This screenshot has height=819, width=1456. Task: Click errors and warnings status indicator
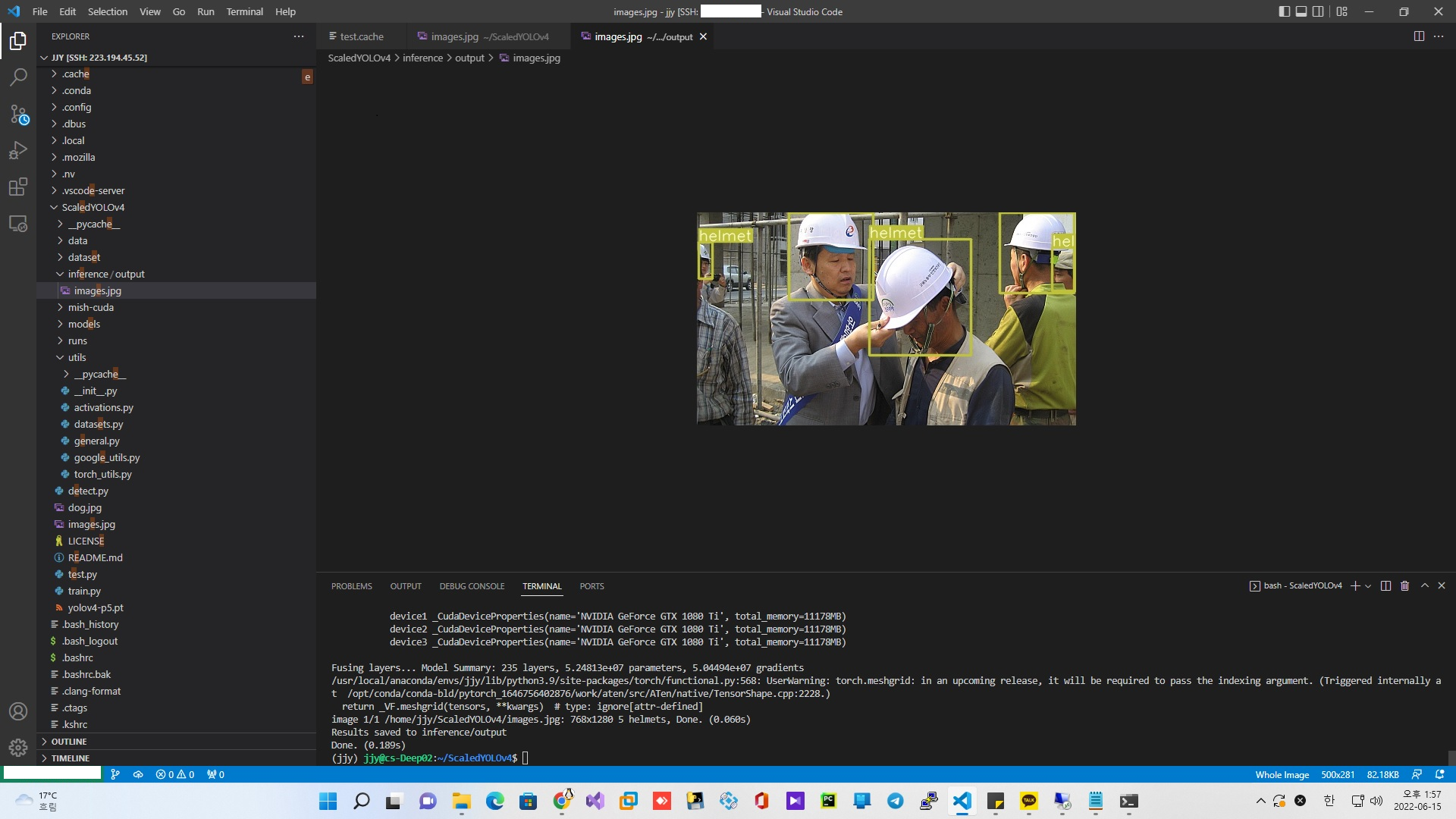175,774
